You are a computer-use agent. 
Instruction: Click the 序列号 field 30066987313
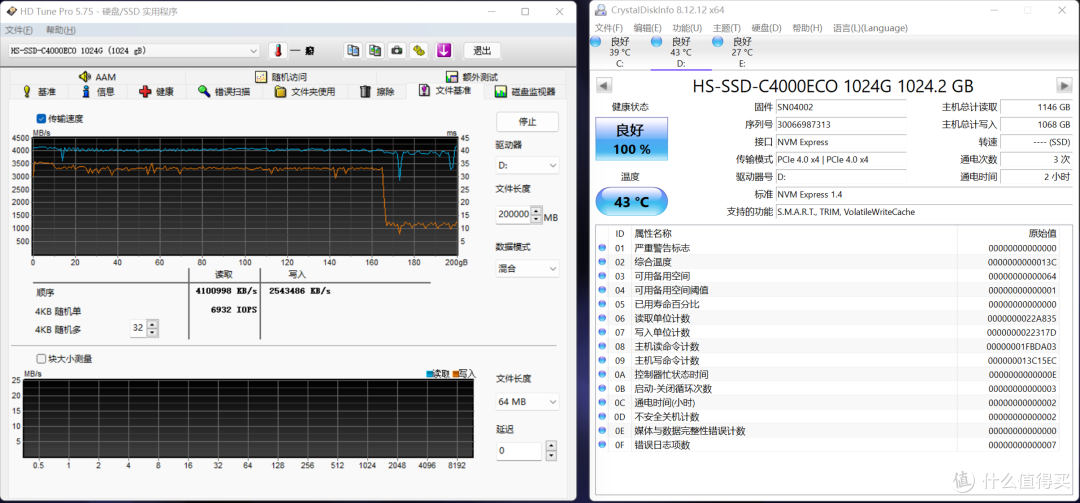[840, 125]
